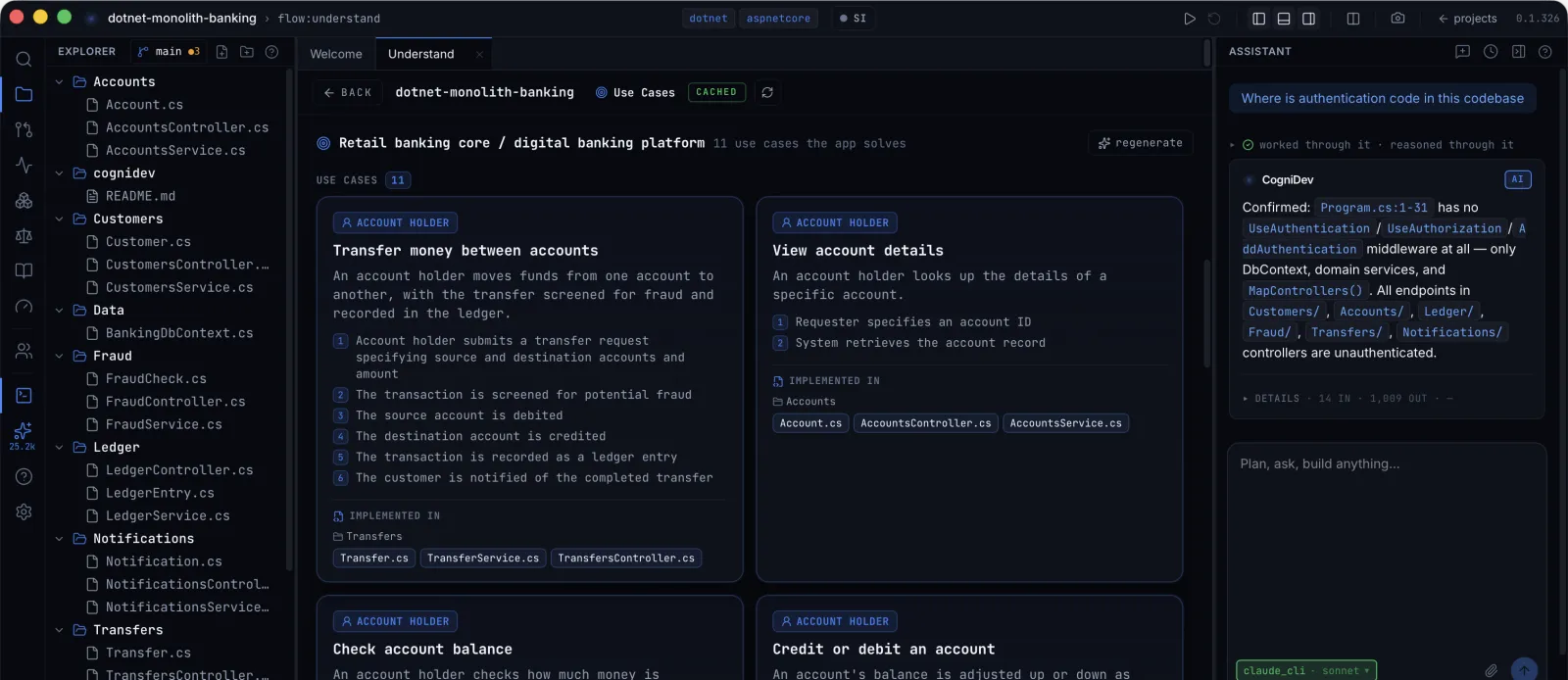Open the search icon in the activity bar

24,59
